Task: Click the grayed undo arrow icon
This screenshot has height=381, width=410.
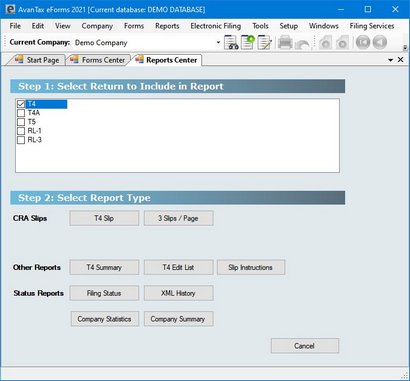Action: (302, 43)
